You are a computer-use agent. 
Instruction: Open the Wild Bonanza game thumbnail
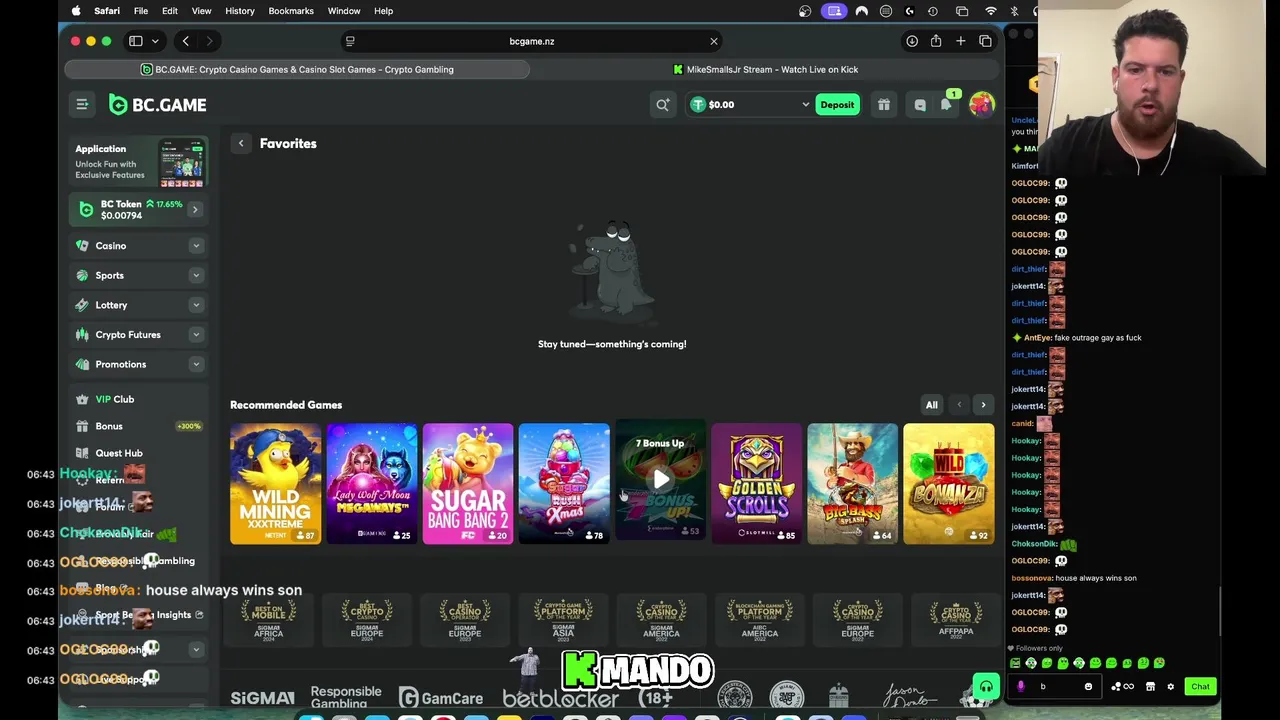click(x=948, y=484)
